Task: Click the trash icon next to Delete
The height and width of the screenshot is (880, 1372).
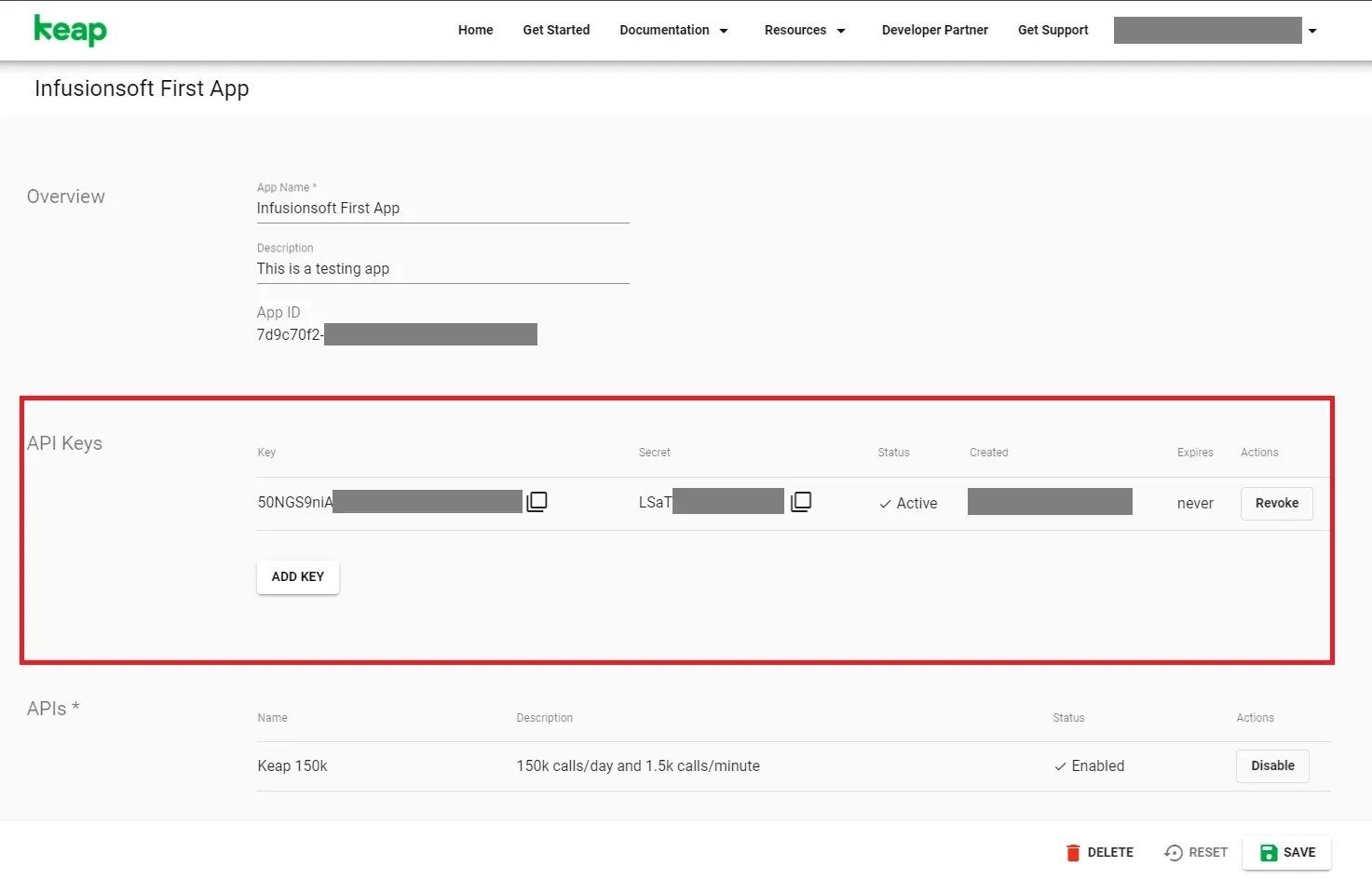Action: (1073, 852)
